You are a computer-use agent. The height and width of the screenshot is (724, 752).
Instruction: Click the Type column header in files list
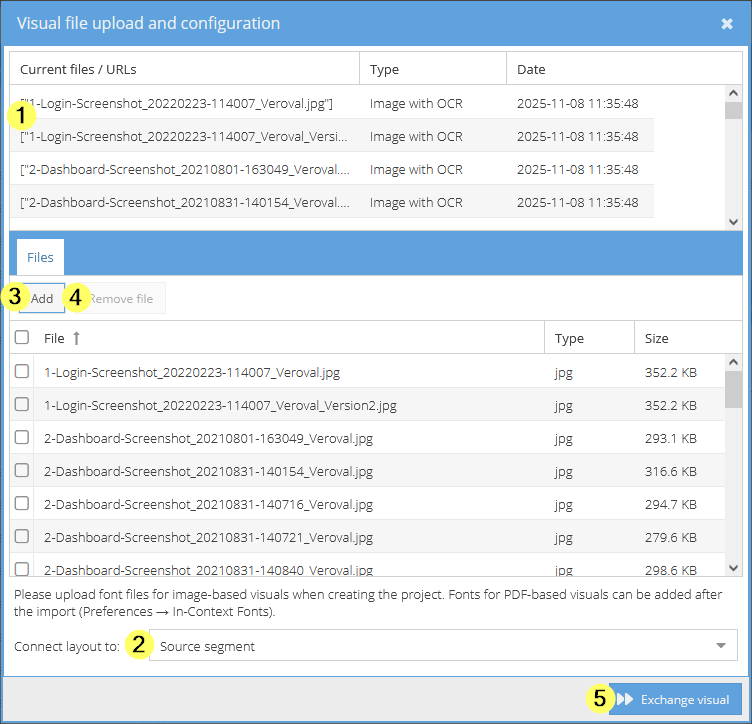point(569,339)
